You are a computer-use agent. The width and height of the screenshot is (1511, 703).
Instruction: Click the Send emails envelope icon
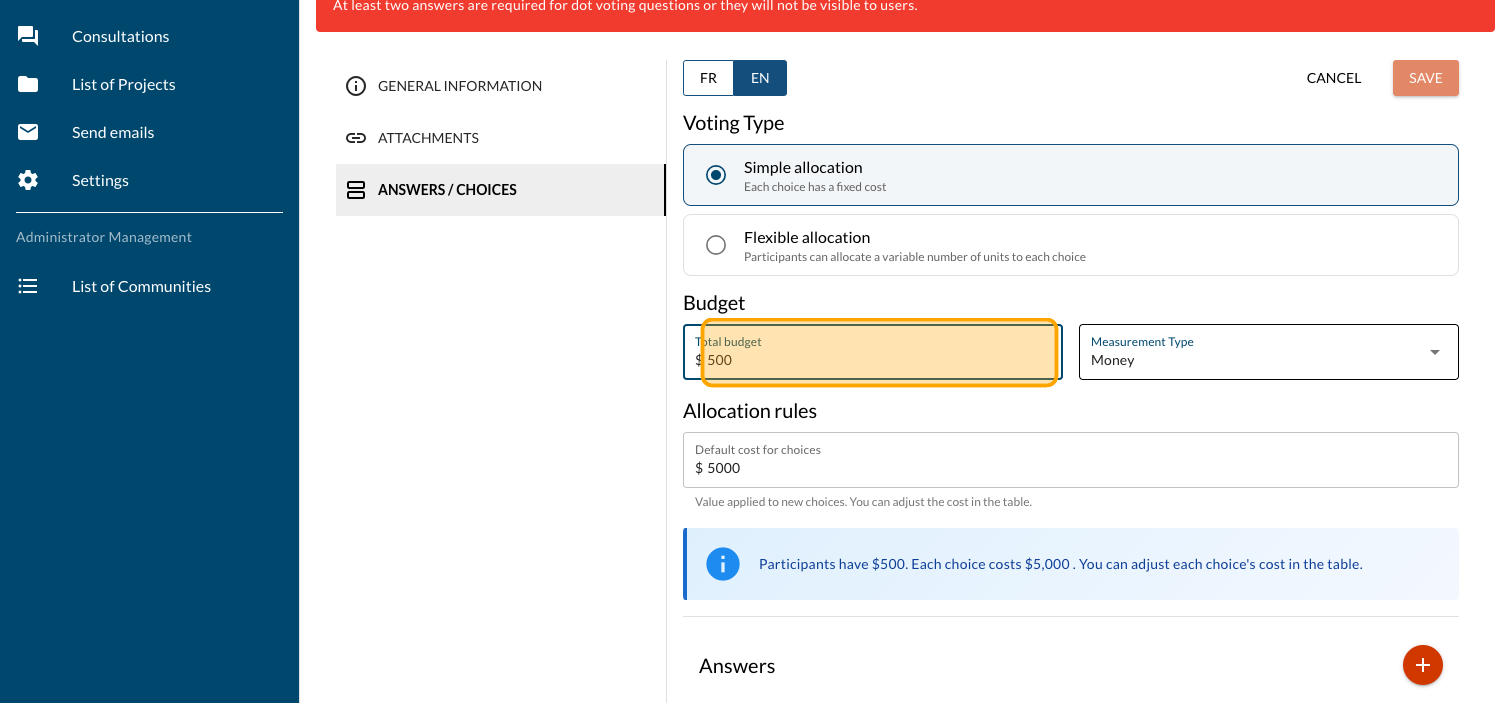point(28,133)
